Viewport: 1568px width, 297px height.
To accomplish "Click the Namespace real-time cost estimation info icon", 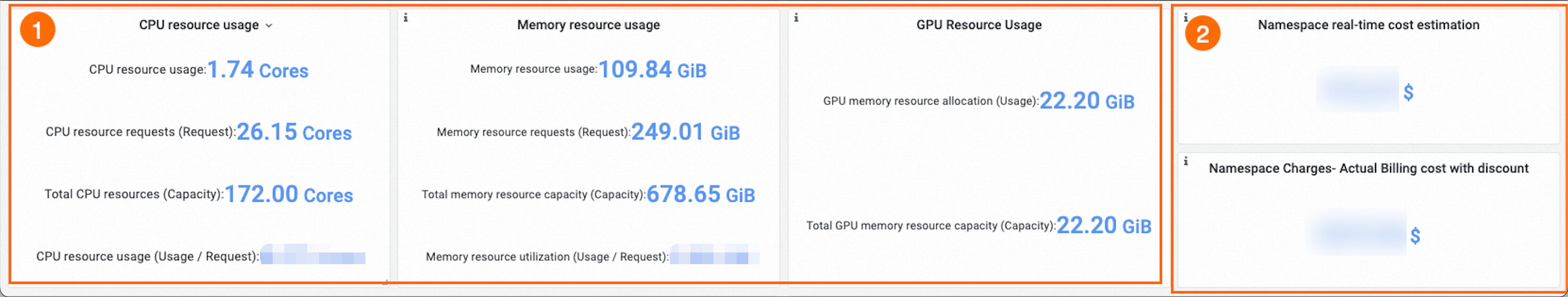I will [x=1186, y=17].
